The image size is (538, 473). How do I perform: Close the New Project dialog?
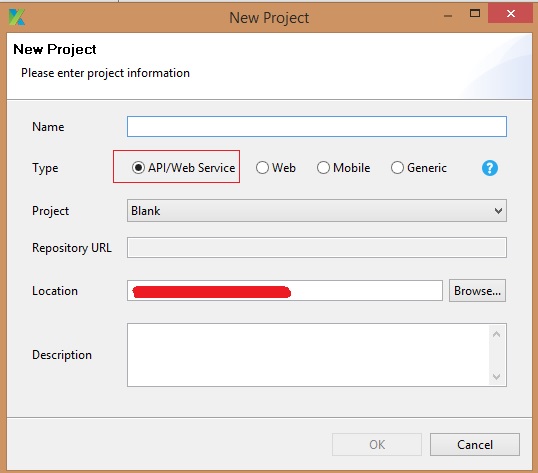pos(511,13)
